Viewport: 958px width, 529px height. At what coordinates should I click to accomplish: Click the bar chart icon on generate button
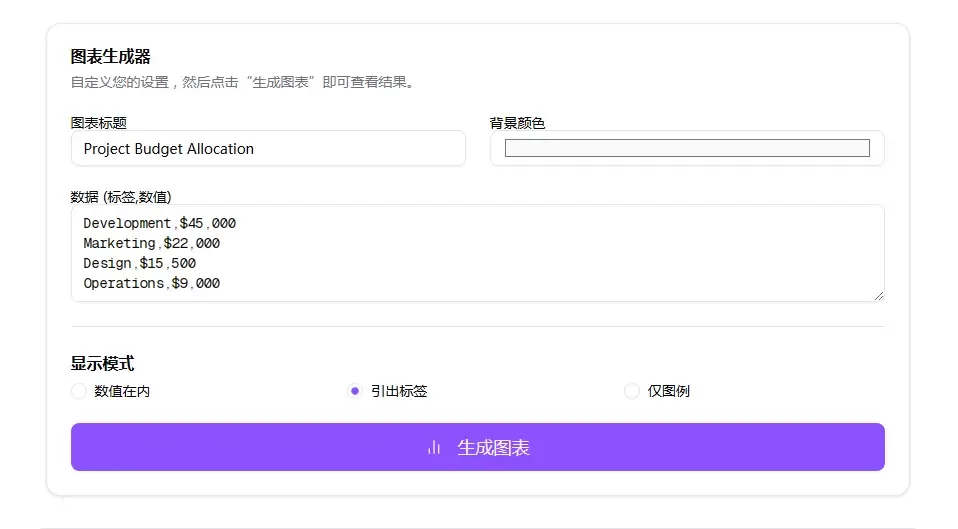click(x=434, y=448)
